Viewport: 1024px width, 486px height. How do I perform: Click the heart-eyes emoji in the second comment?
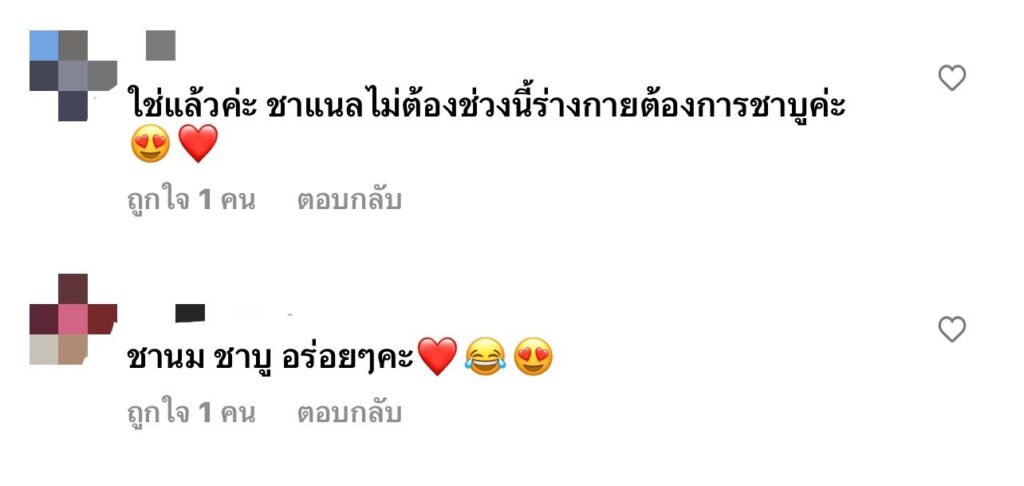point(533,357)
